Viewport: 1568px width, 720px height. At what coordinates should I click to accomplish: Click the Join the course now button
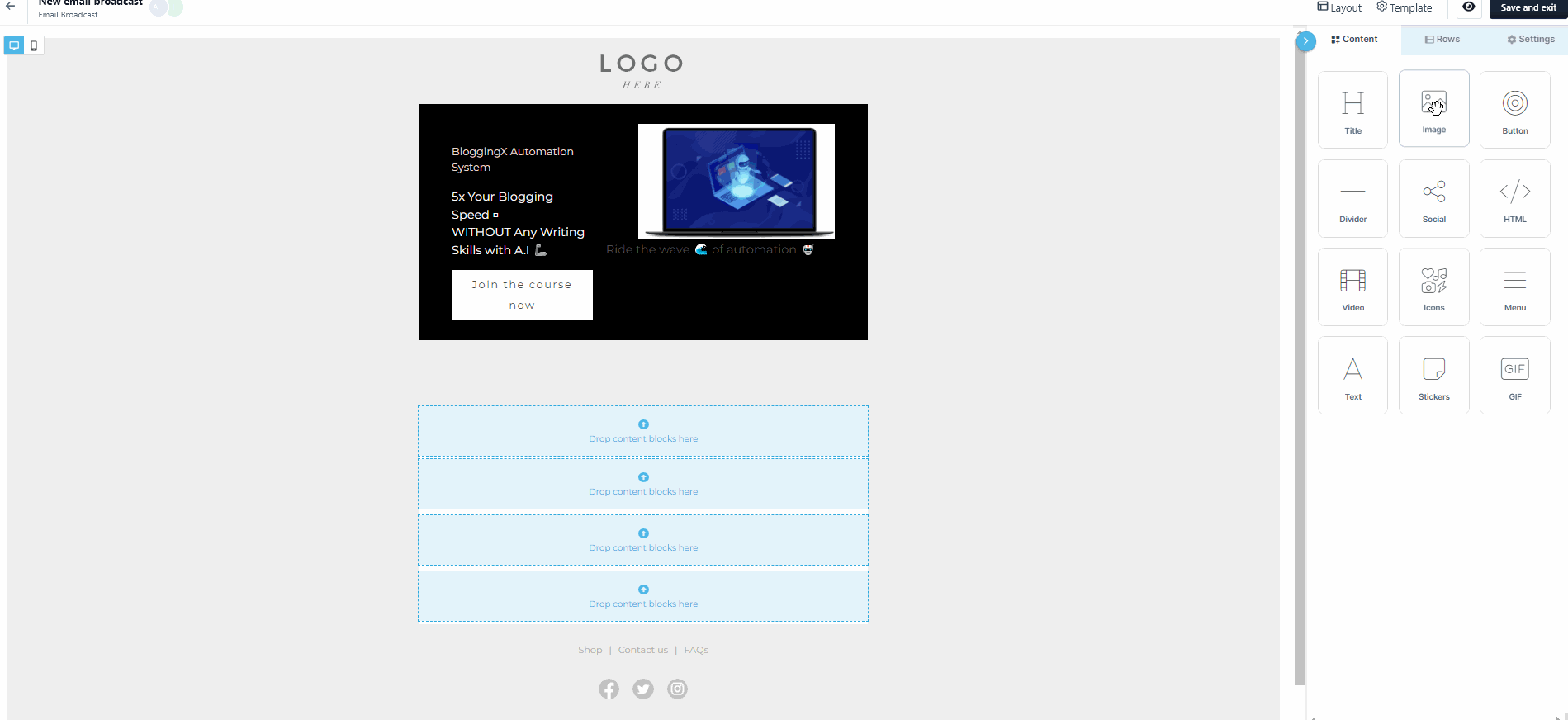(522, 295)
